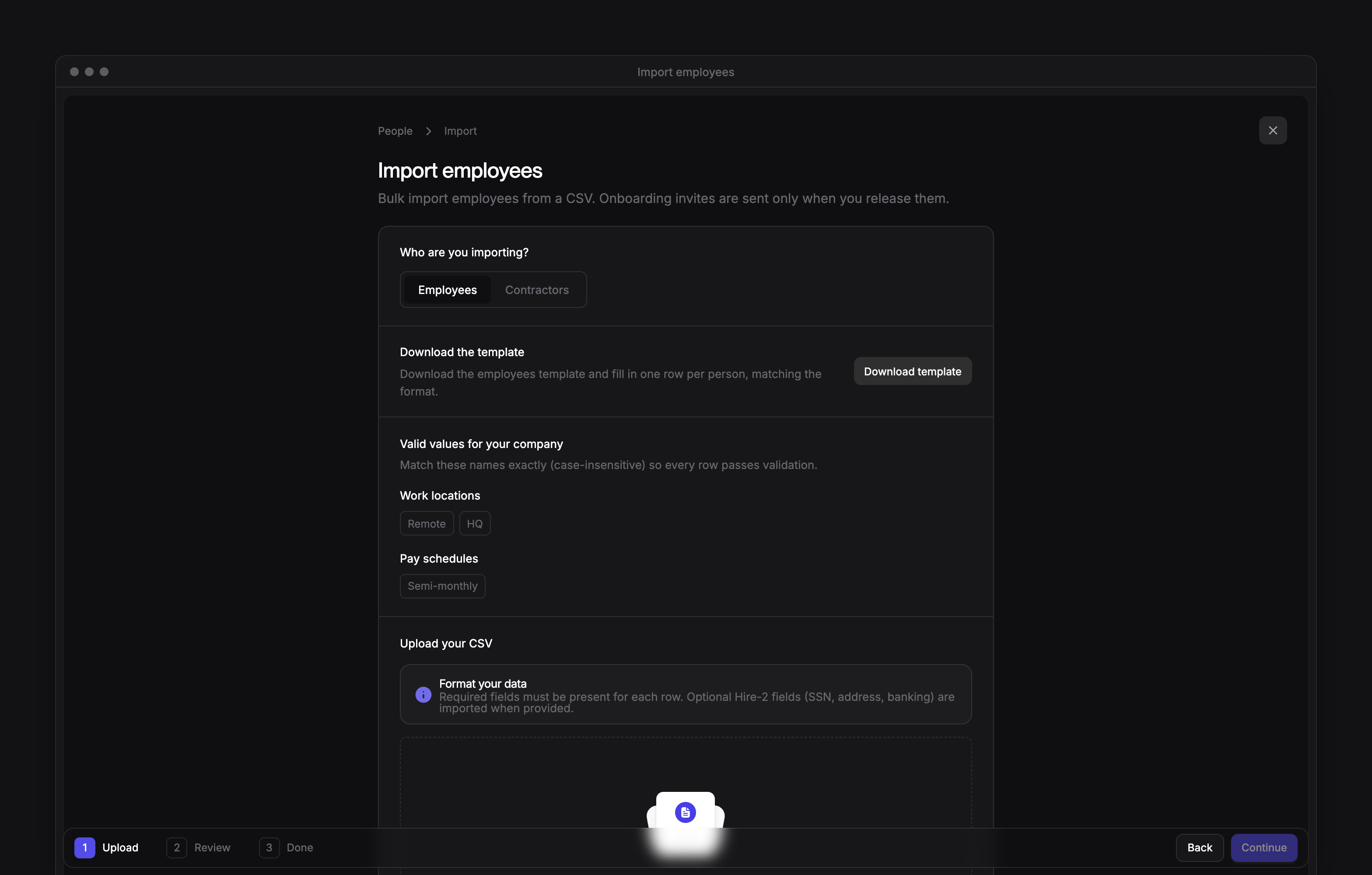
Task: Click the Valid values for your company heading
Action: point(481,444)
